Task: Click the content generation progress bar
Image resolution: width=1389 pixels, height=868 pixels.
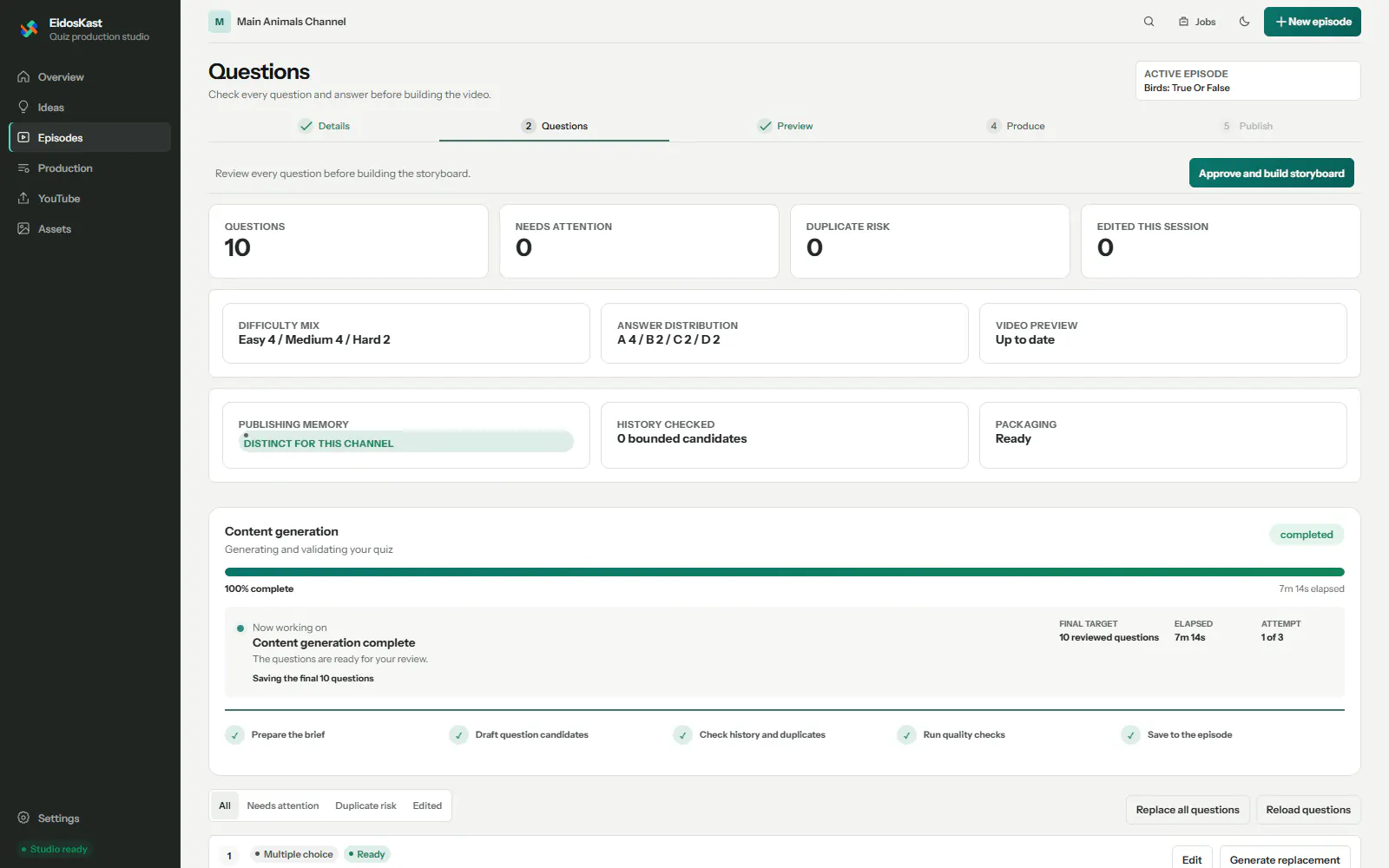Action: click(784, 572)
